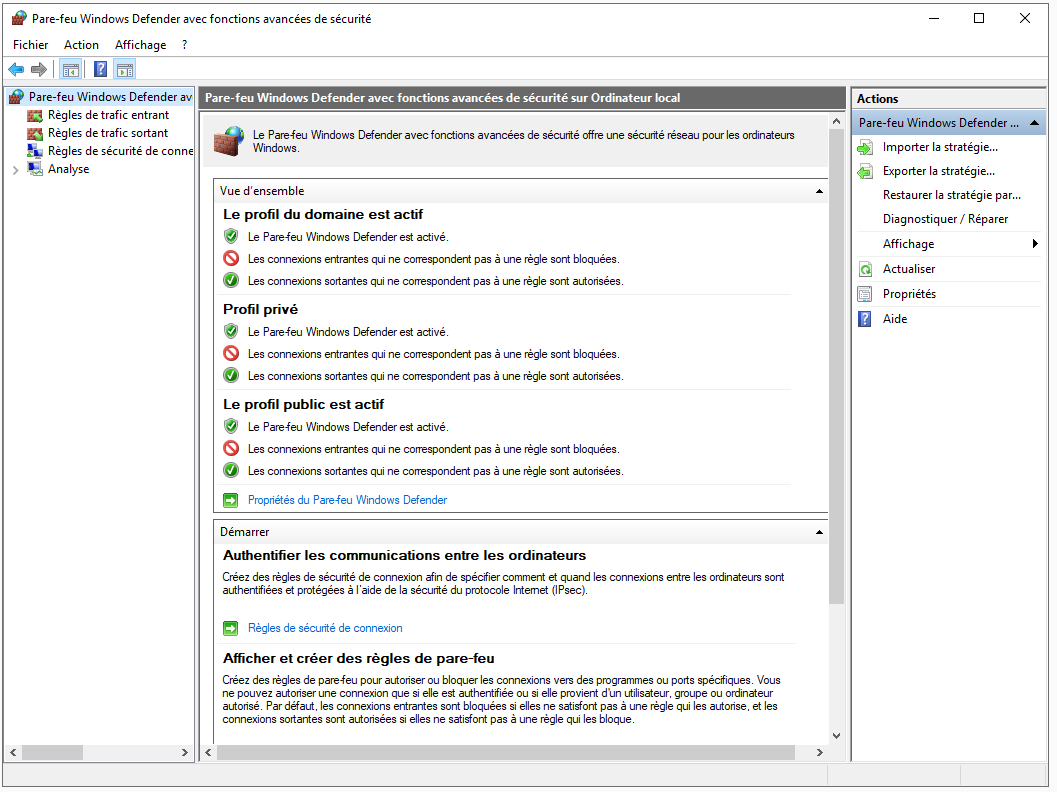Select the Règles de trafic entrant icon

pos(34,115)
